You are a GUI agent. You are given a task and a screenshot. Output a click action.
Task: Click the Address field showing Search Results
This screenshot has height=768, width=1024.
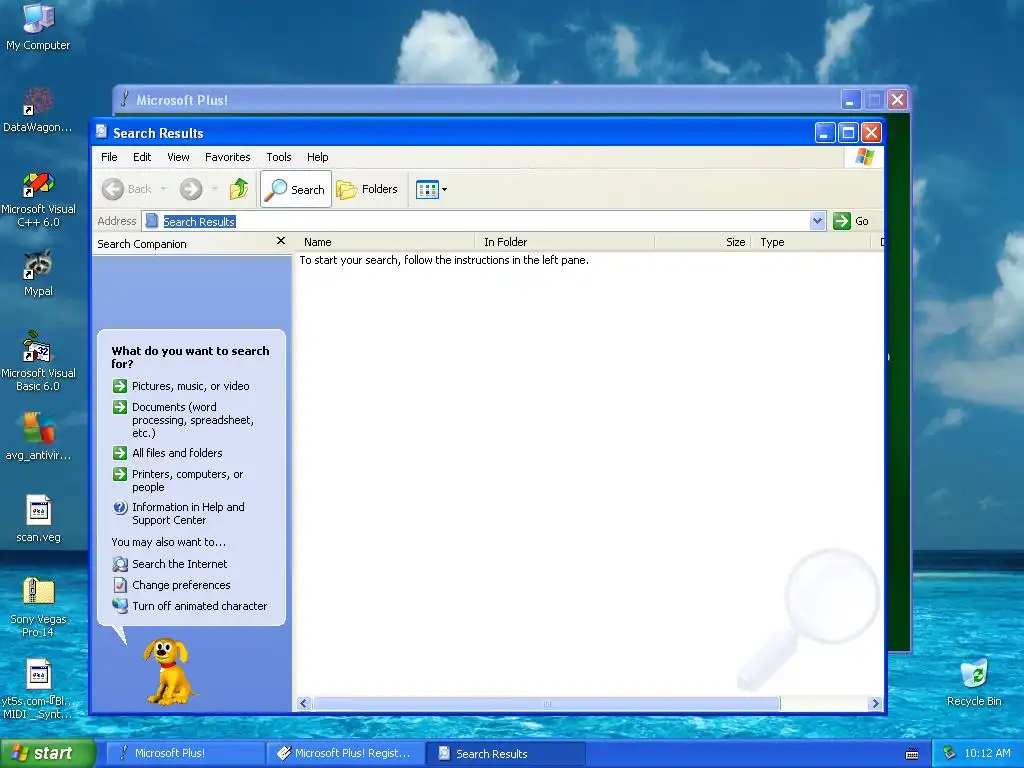pos(476,221)
